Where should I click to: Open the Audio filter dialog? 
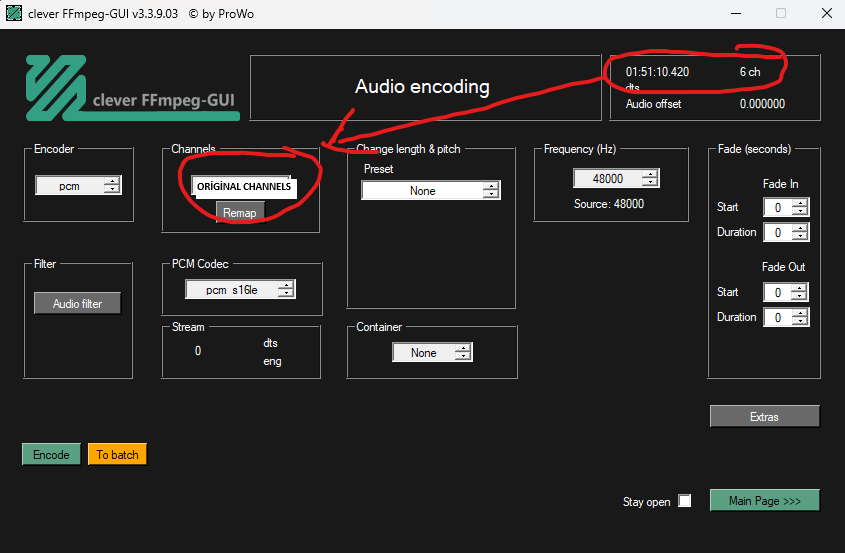coord(78,303)
